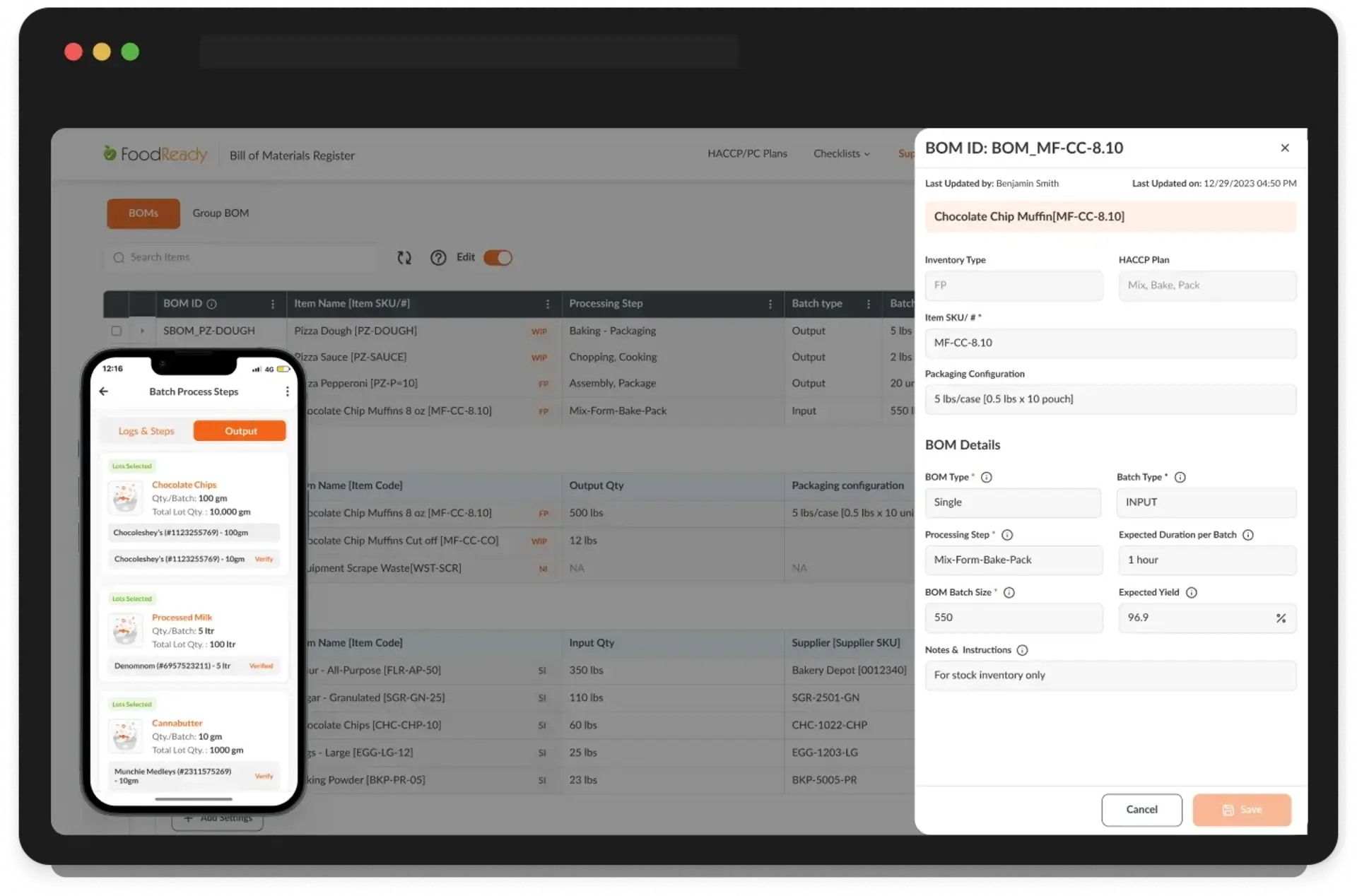
Task: Turn off the Edit toggle
Action: click(498, 257)
